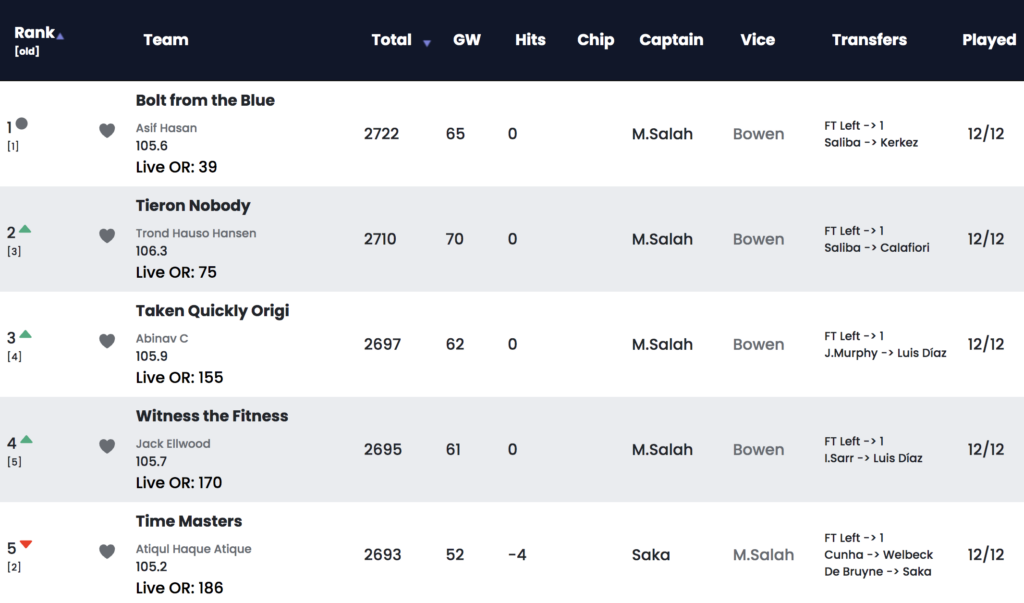Open Bolt from the Blue team link
The image size is (1024, 603).
click(205, 100)
